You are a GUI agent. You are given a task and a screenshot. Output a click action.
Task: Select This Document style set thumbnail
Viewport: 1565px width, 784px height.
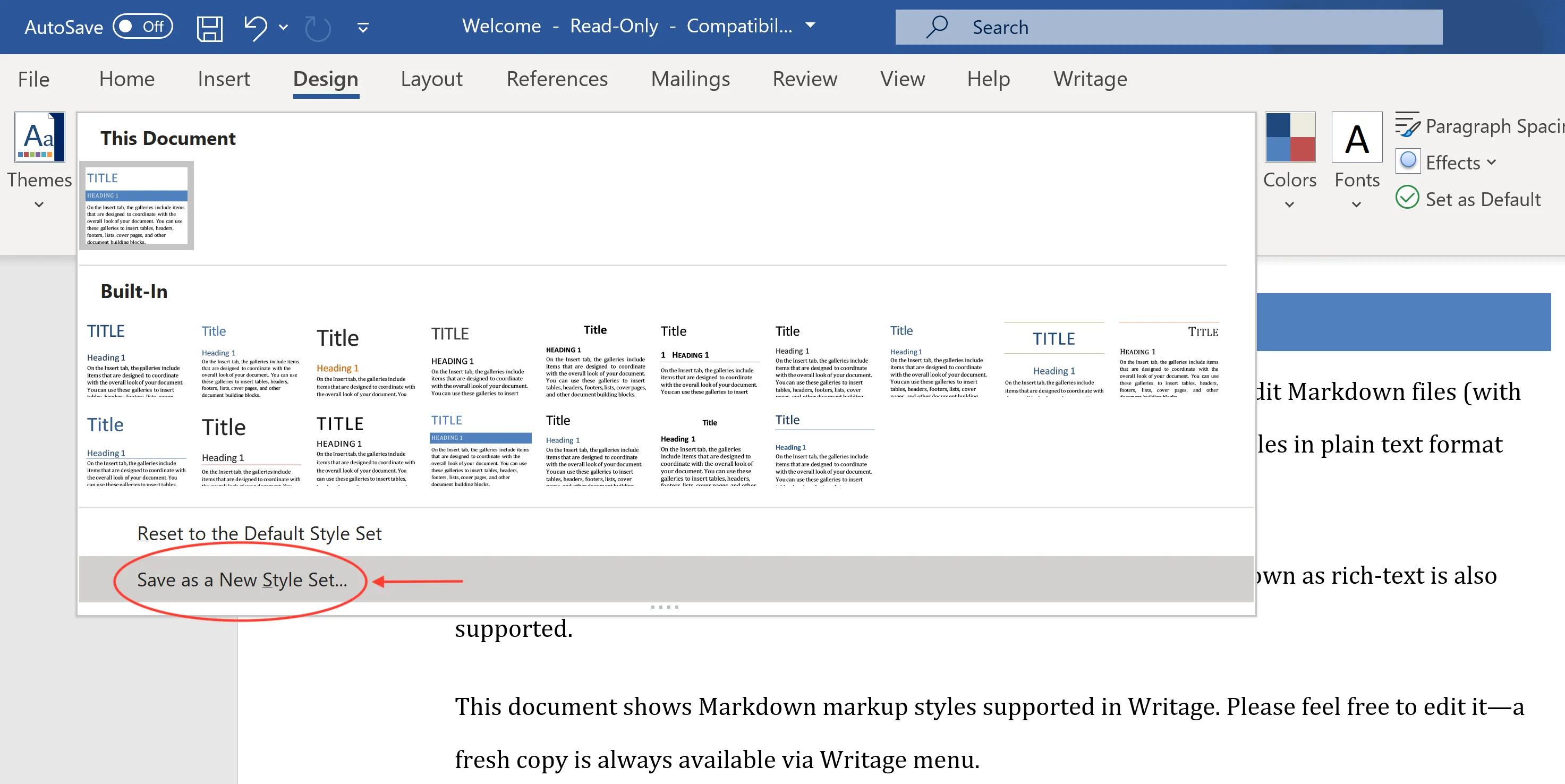(137, 206)
